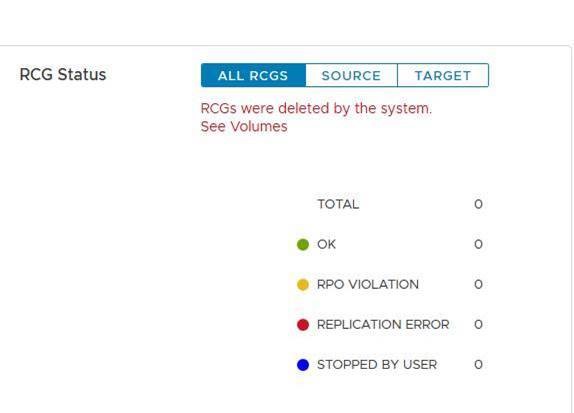
Task: Click the yellow RPO VIOLATION dot
Action: coord(303,284)
